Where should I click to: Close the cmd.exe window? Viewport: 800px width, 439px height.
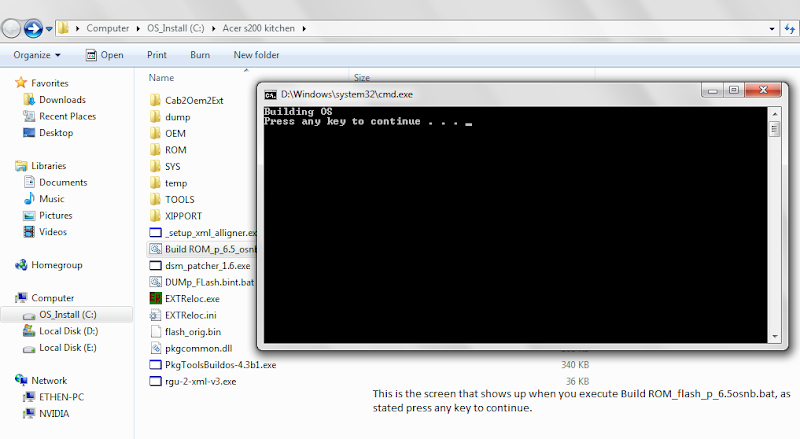(763, 90)
